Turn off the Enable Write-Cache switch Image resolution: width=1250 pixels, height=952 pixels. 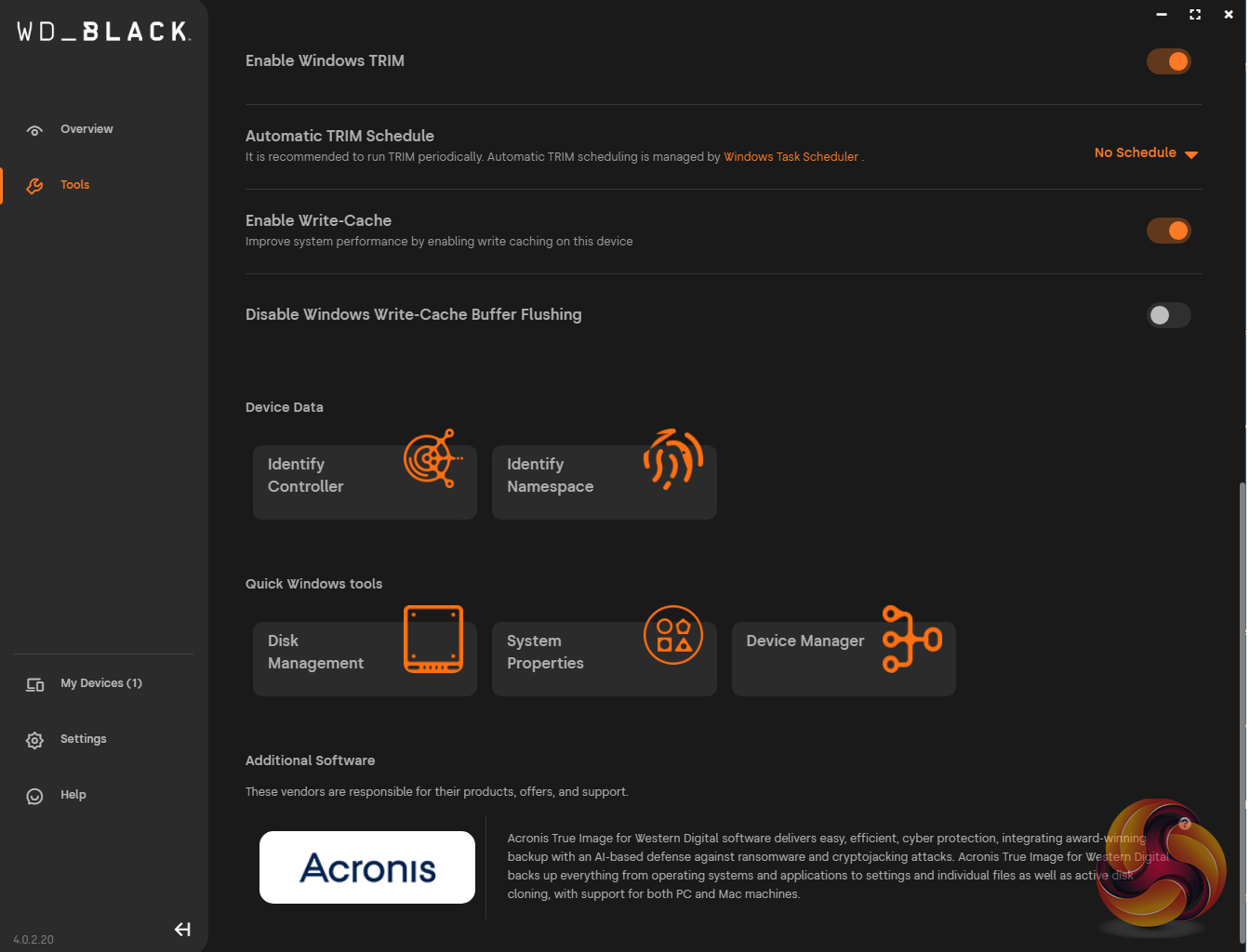[1169, 231]
